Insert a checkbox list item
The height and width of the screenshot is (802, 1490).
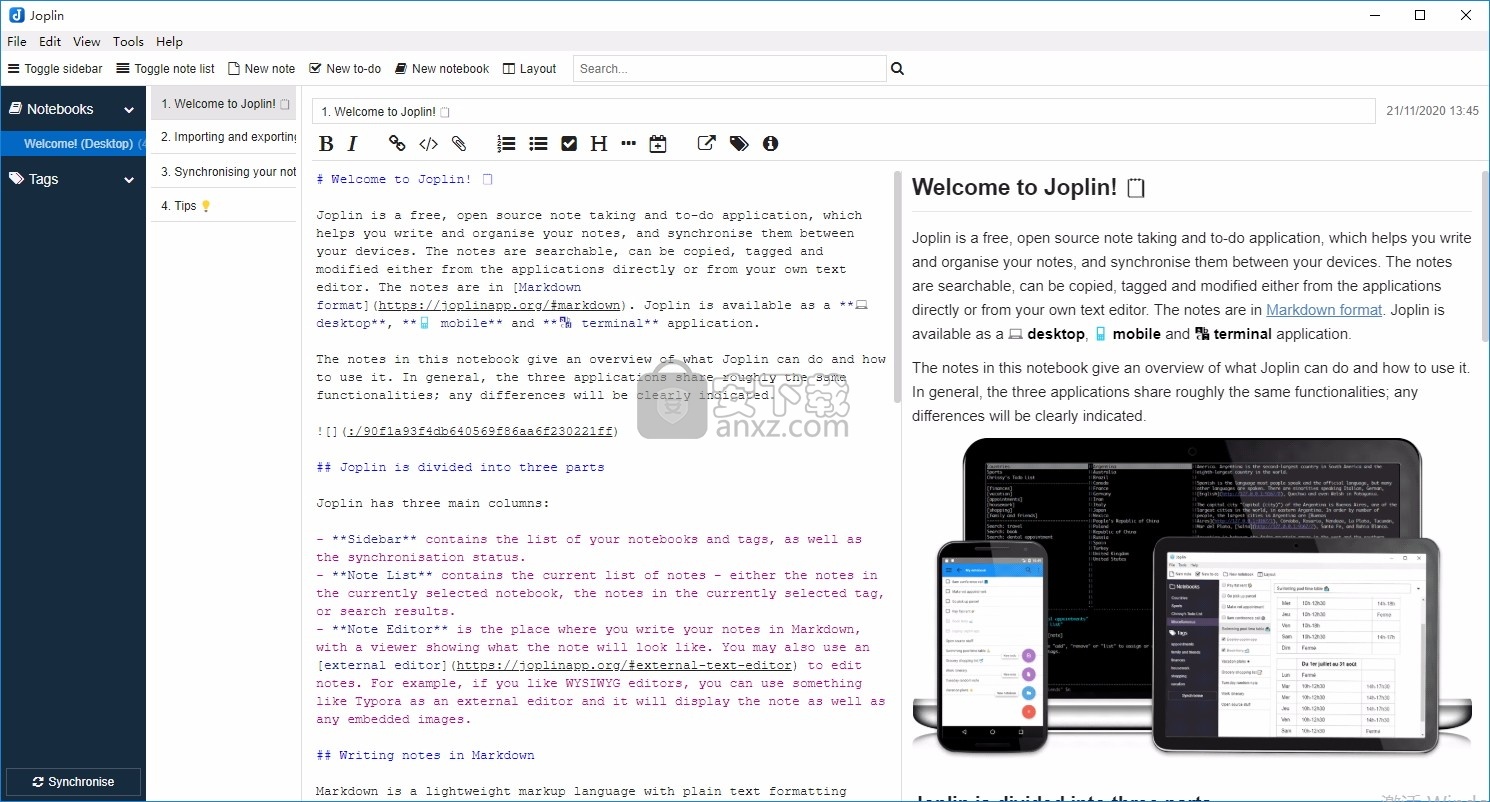(569, 144)
